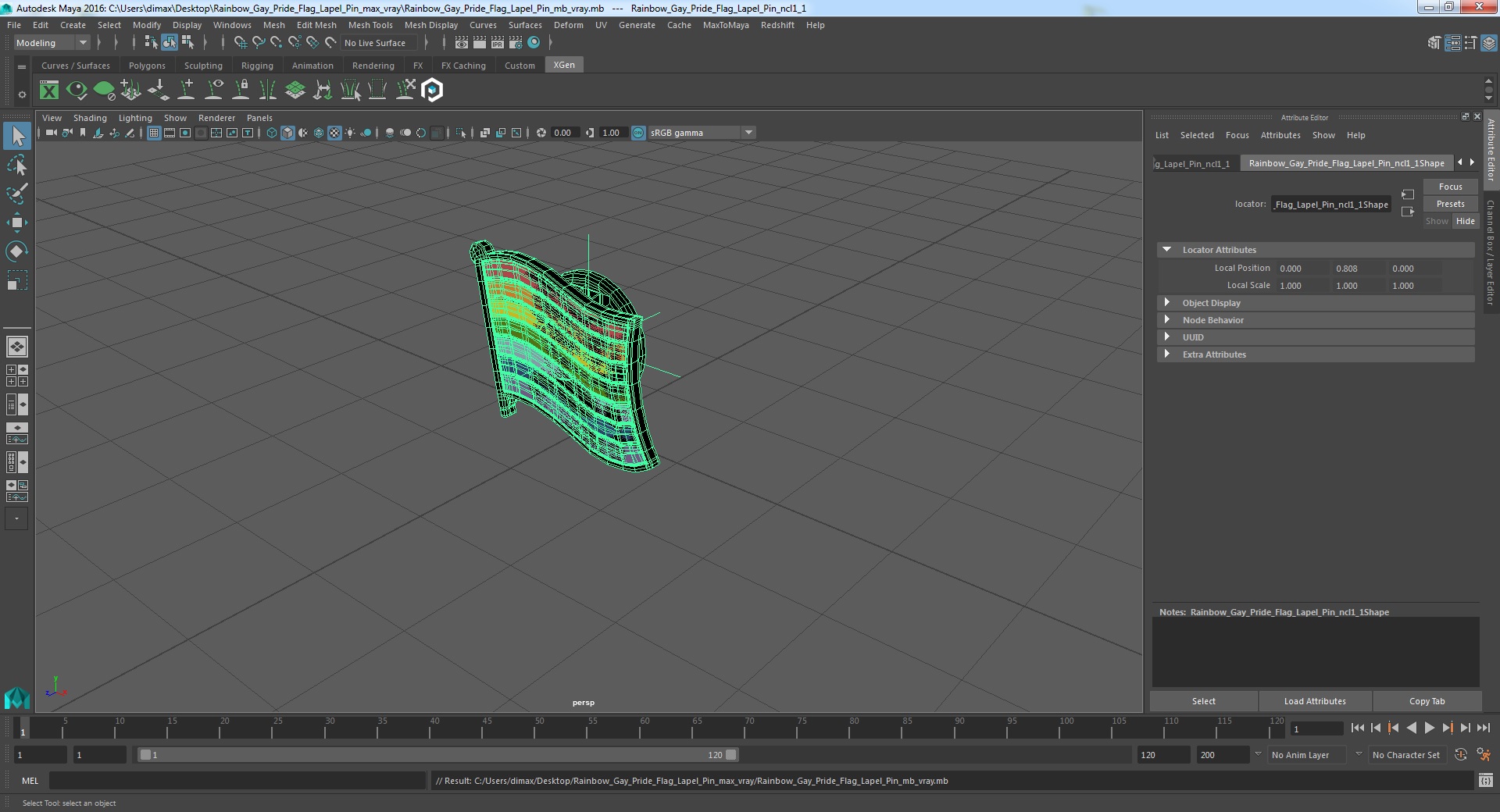Click play backwards button

point(1411,728)
